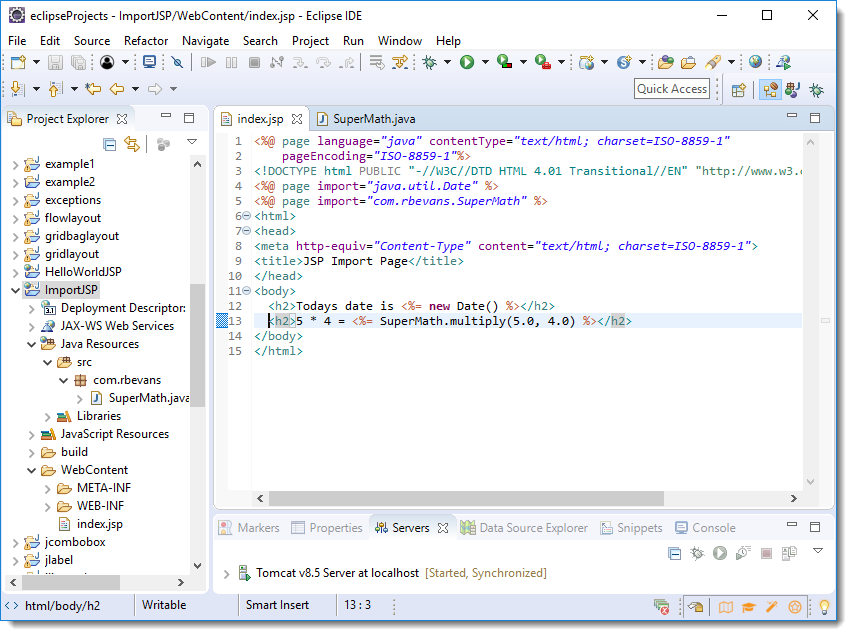Switch to the Debug perspective icon
Viewport: 852px width, 636px height.
817,90
